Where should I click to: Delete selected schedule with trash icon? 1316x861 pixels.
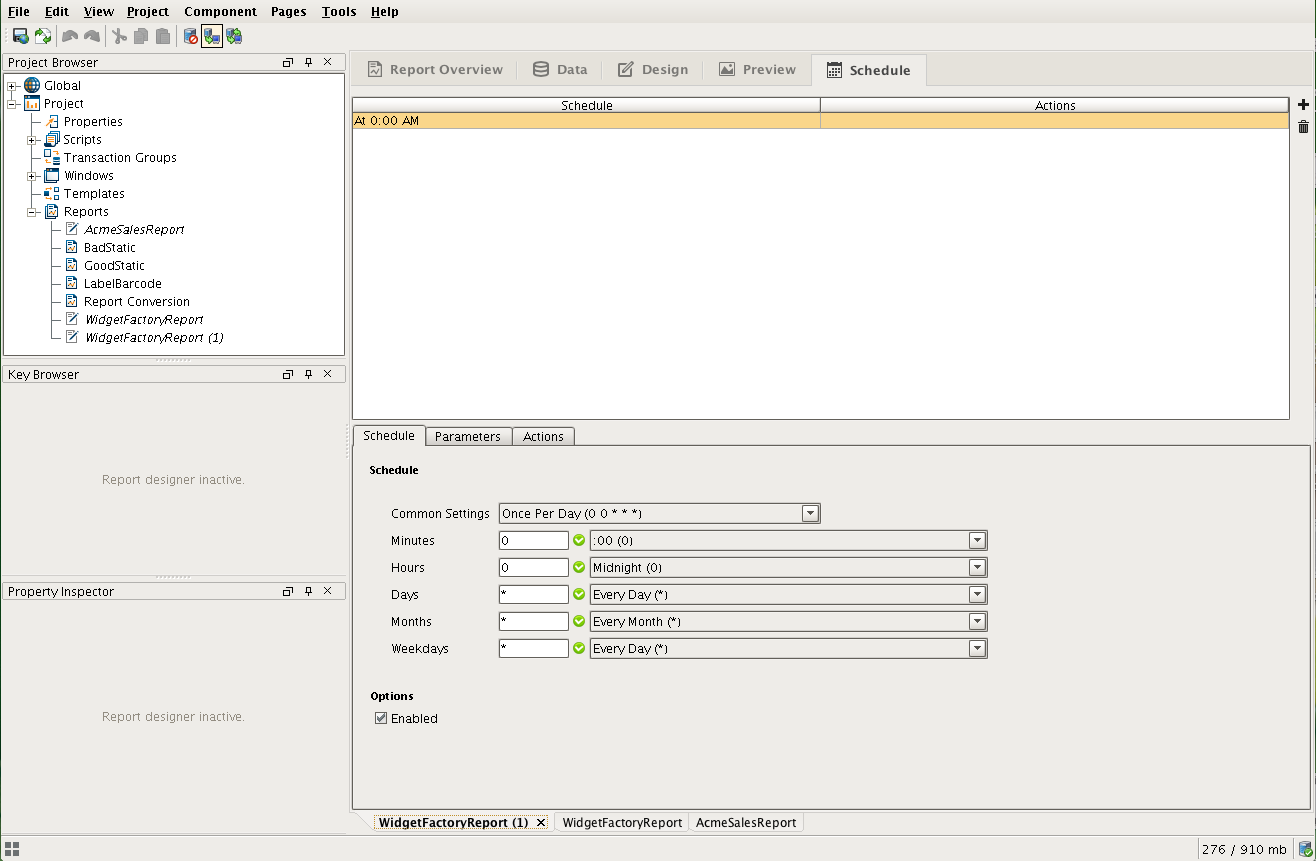click(x=1303, y=126)
